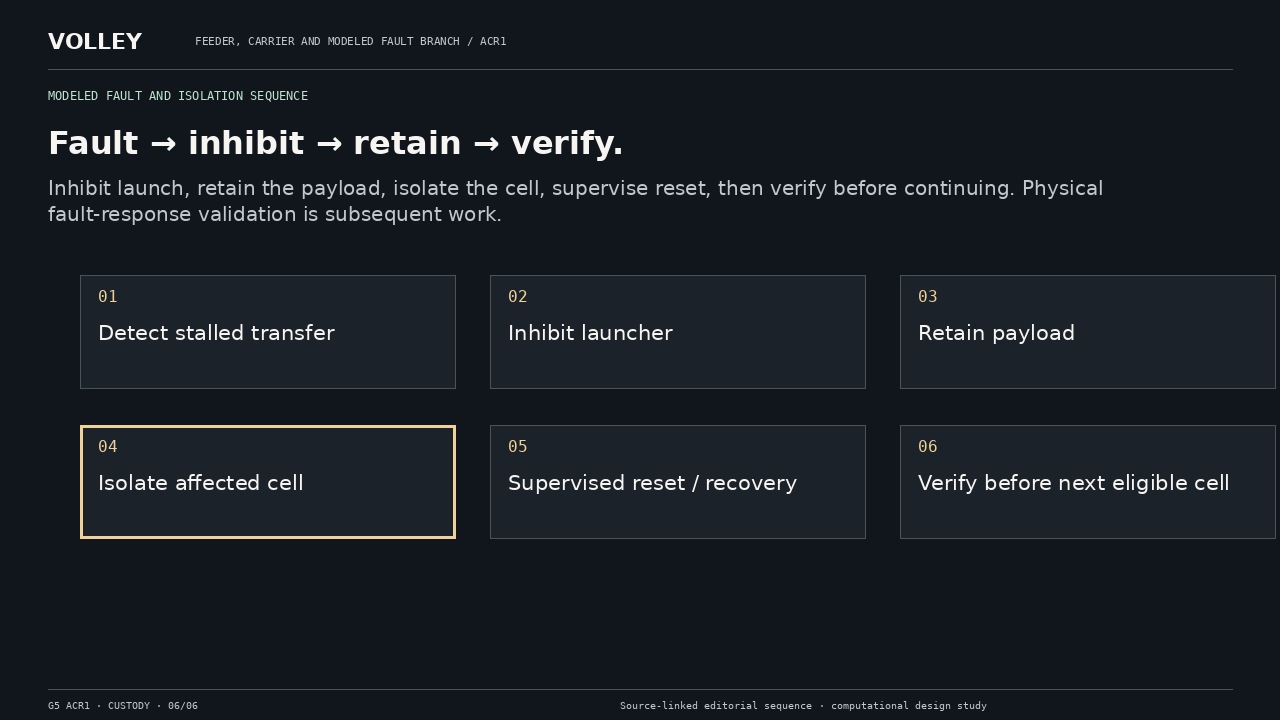The image size is (1280, 720).
Task: Click the 'MODELED FAULT AND ISOLATION SEQUENCE' label
Action: [x=178, y=96]
